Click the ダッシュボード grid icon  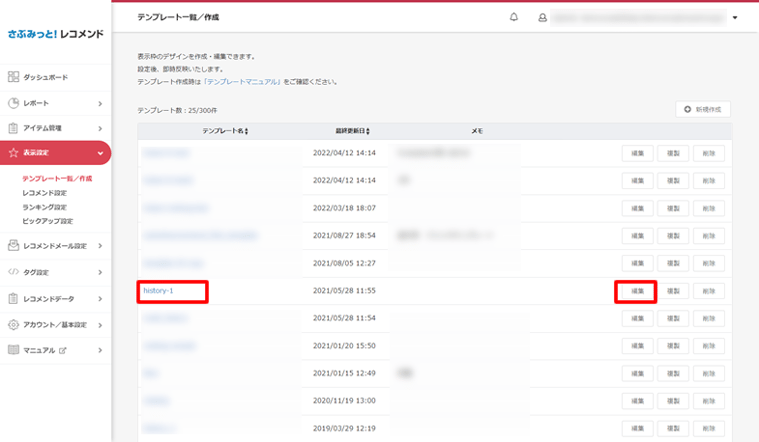coord(13,77)
